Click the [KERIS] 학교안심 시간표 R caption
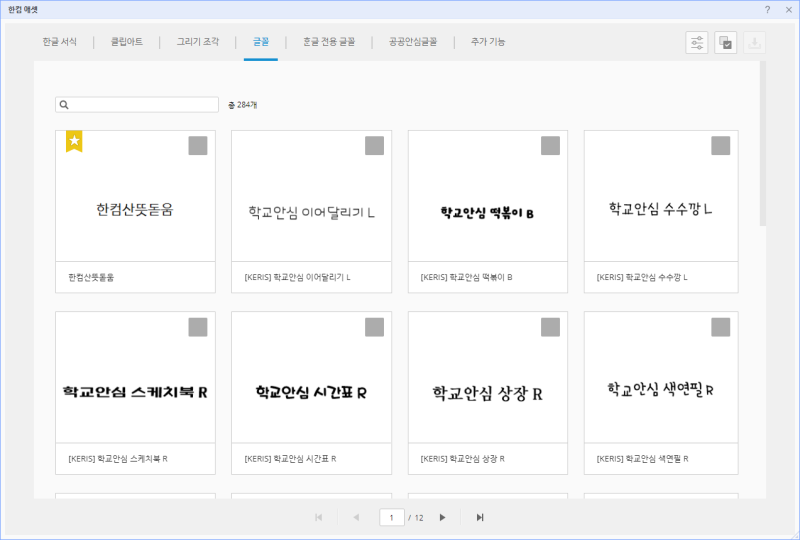Screen dimensions: 800x540 [x=290, y=459]
